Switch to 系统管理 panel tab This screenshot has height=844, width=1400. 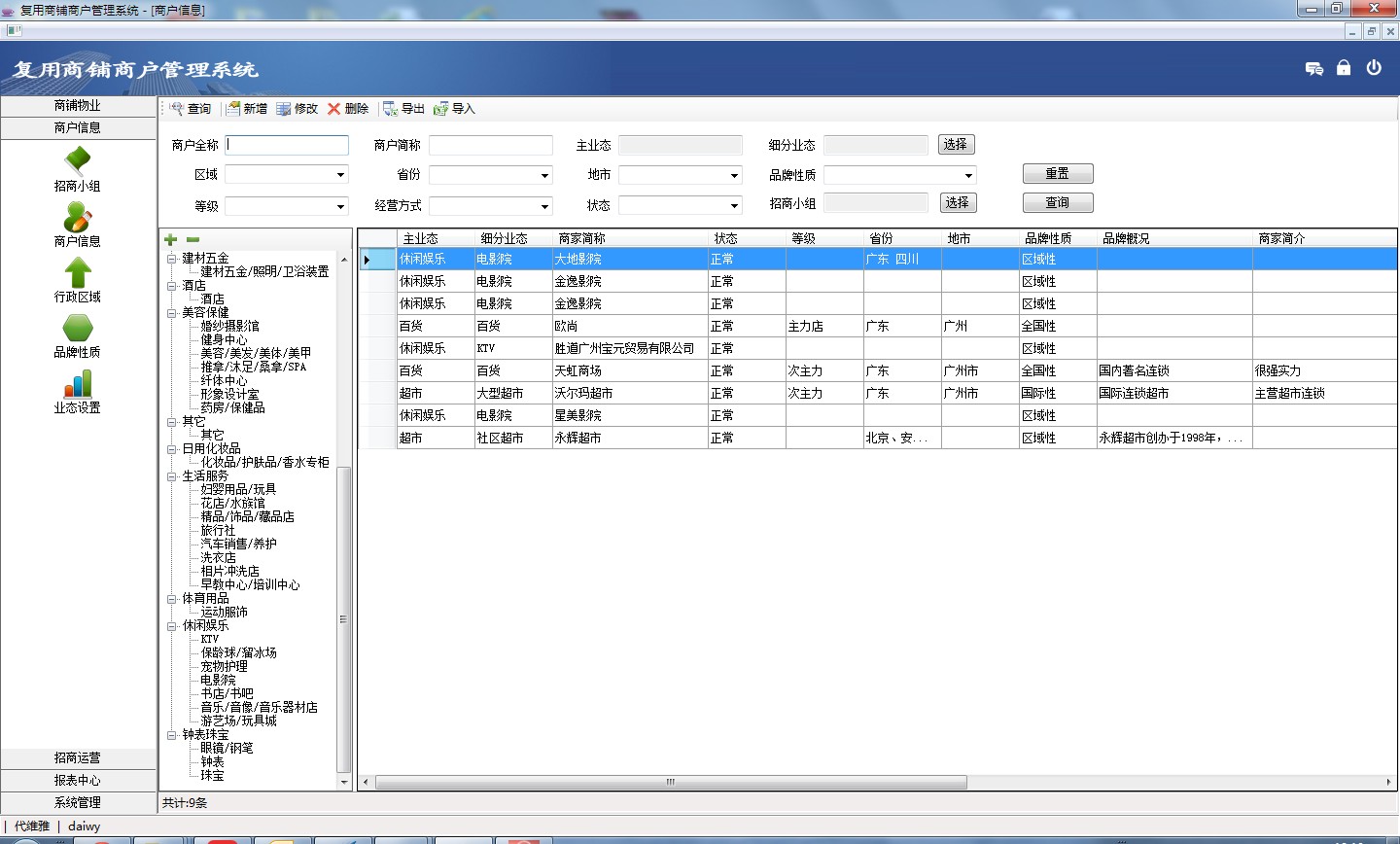pos(78,802)
